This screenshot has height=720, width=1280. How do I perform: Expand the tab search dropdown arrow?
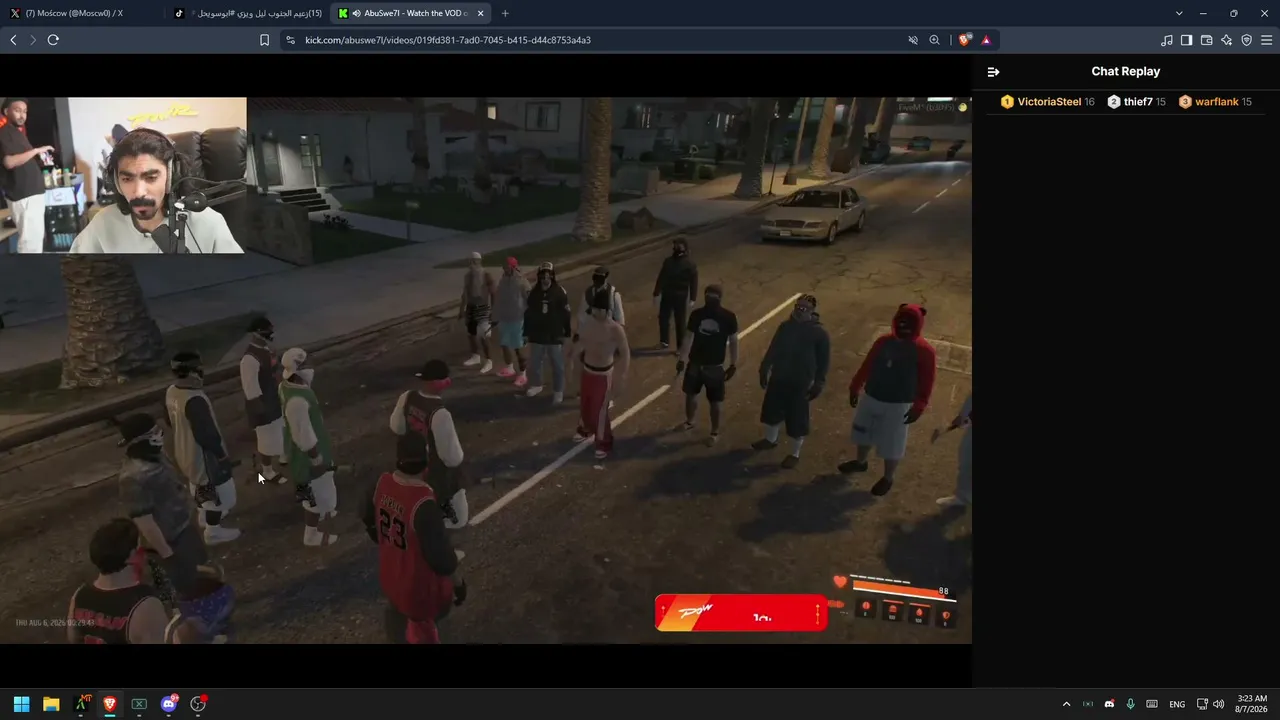coord(1179,13)
